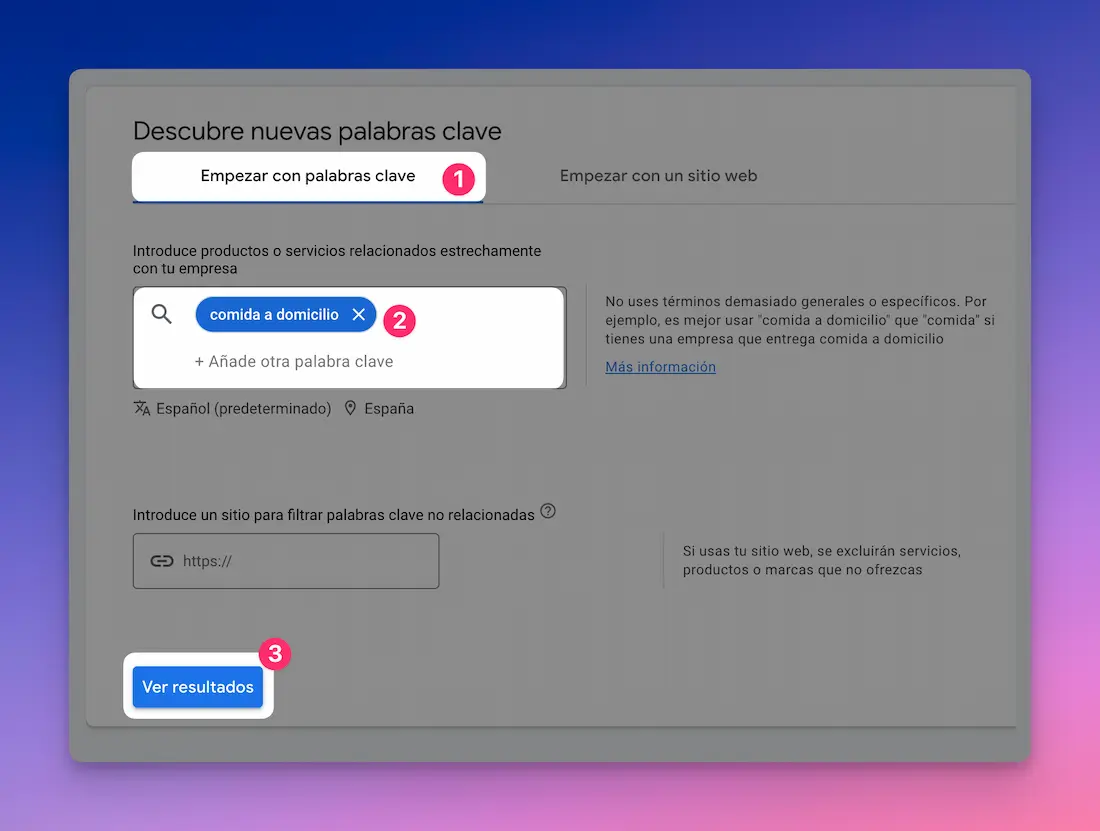Image resolution: width=1100 pixels, height=831 pixels.
Task: Select the 'comida a domicilio' keyword chip
Action: 273,314
